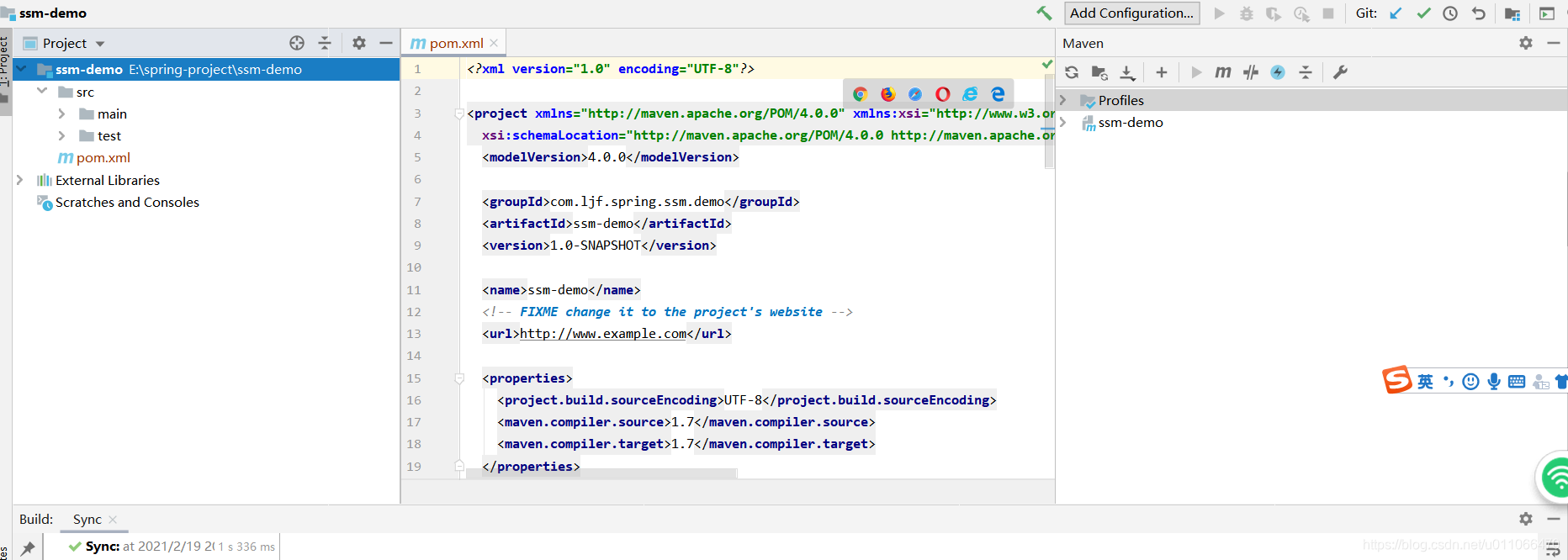Open preview in Opera browser
This screenshot has width=1568, height=560.
pos(943,94)
